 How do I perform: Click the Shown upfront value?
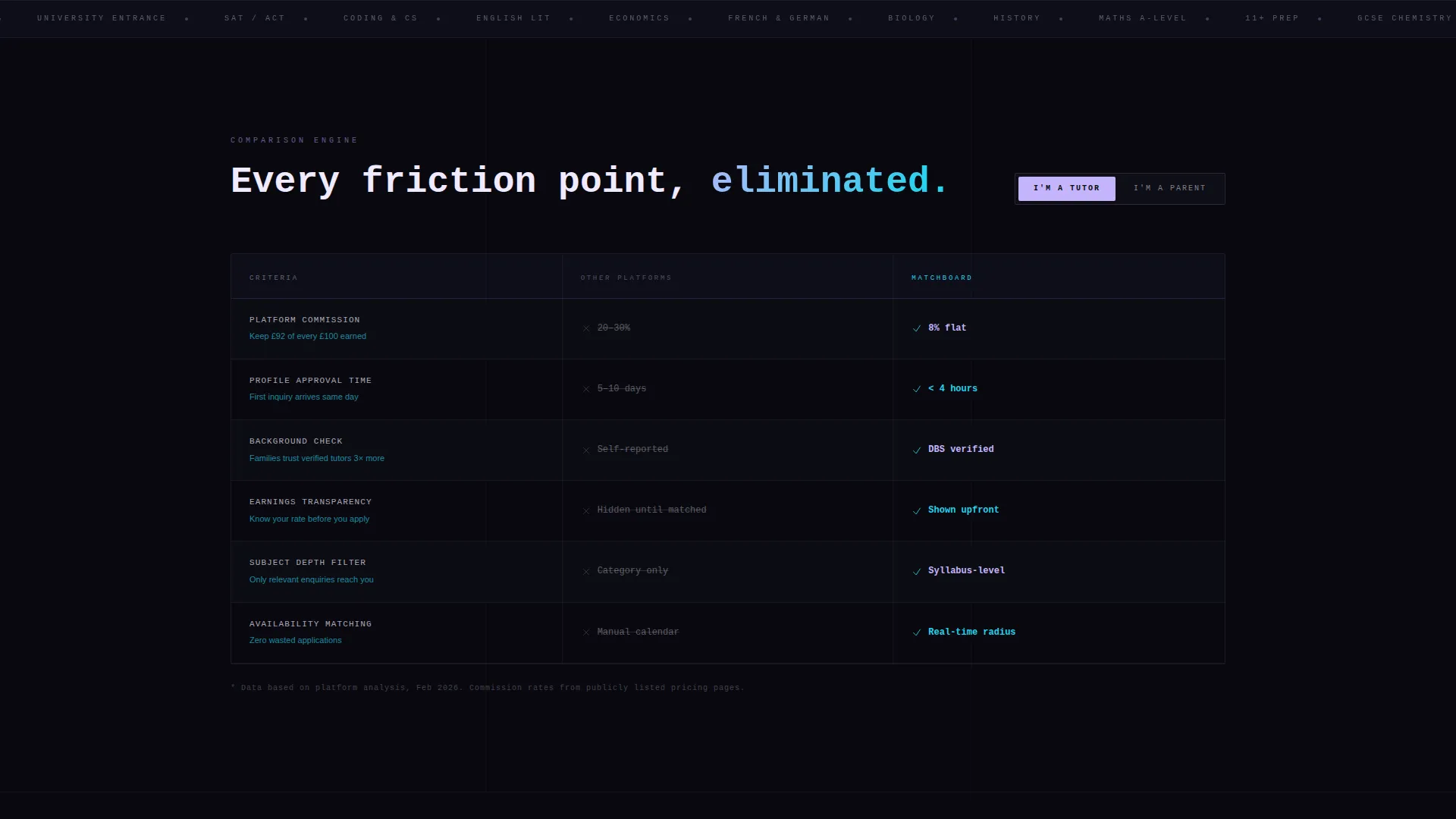964,510
